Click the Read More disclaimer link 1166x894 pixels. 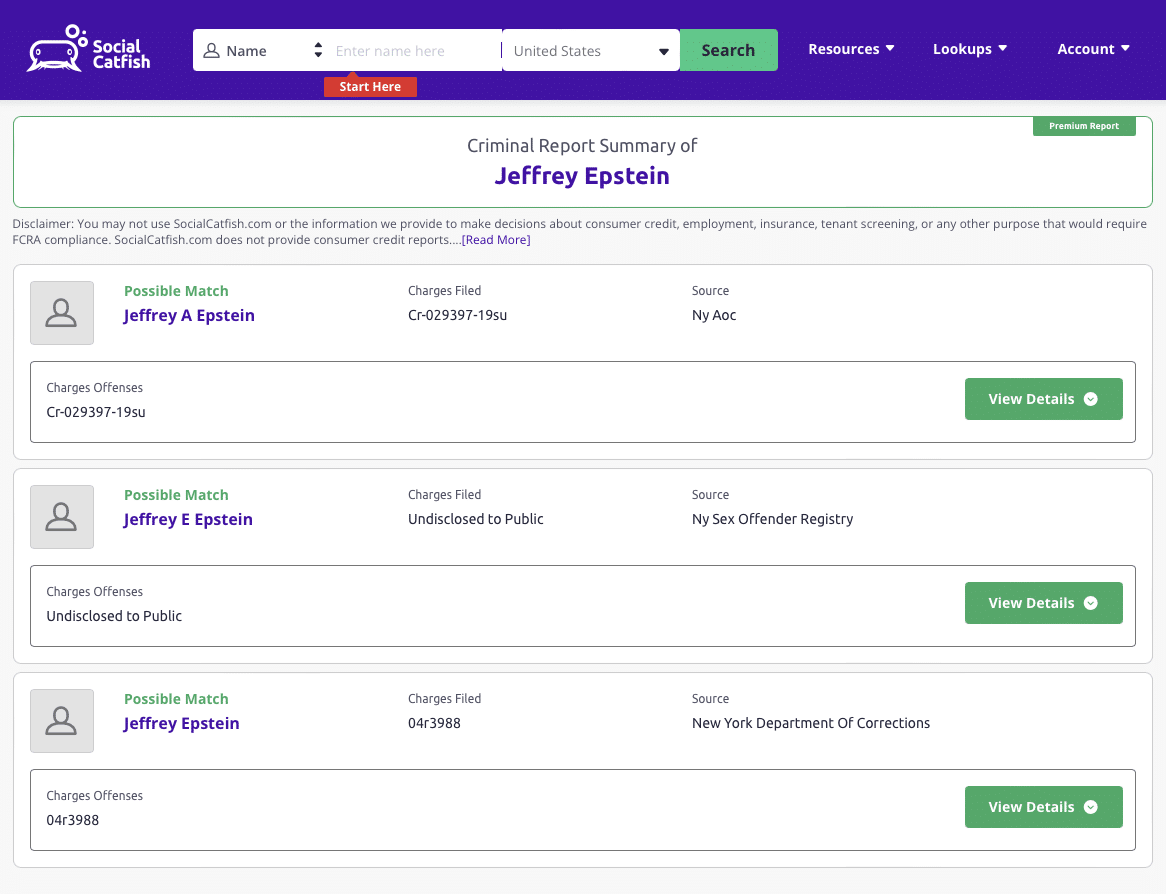coord(495,239)
